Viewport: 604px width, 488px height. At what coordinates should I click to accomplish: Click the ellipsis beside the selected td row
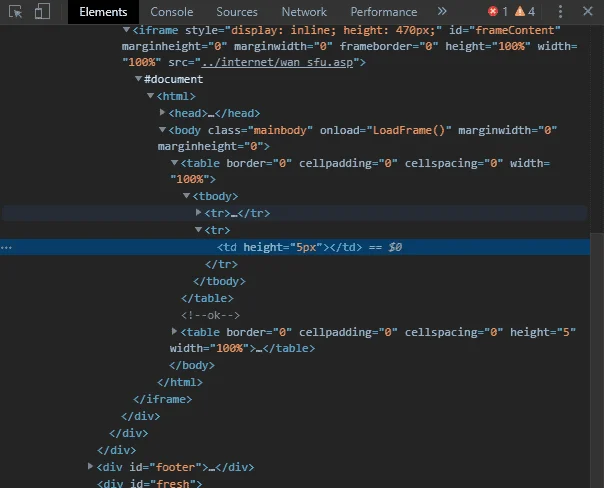coord(6,247)
